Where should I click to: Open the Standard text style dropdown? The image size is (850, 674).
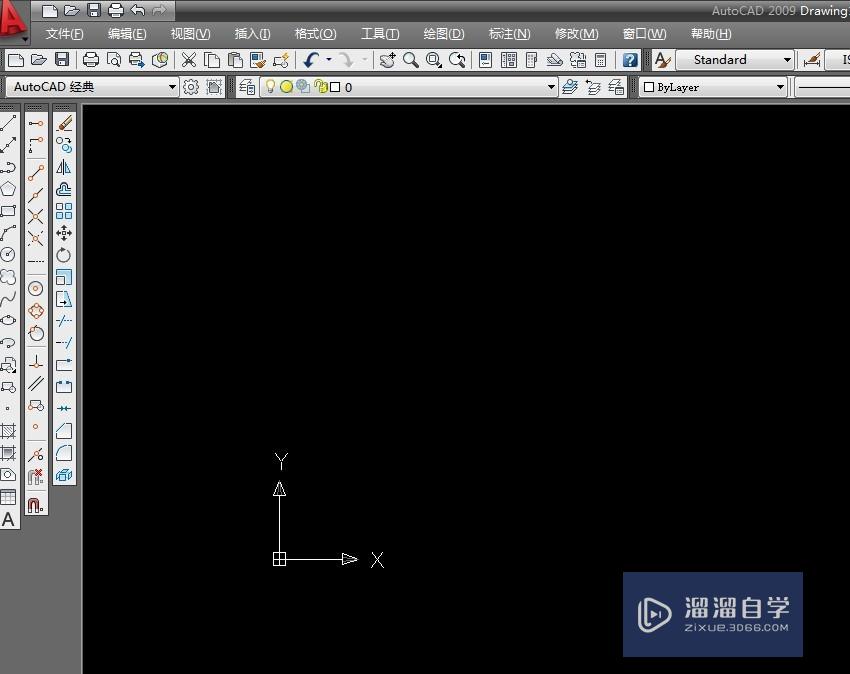pyautogui.click(x=789, y=59)
